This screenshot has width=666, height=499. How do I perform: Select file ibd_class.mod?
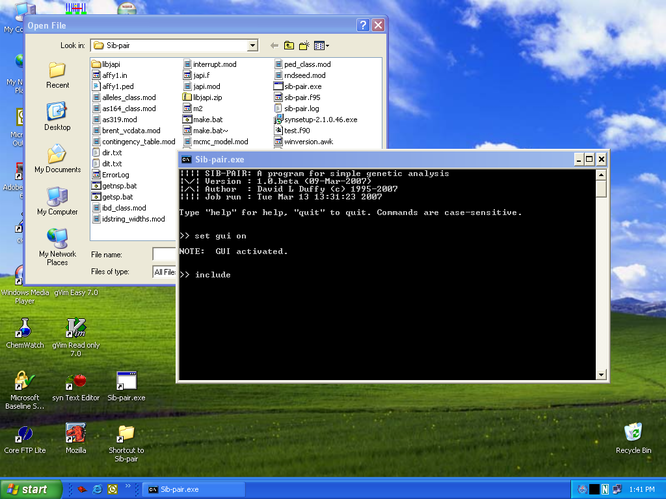[119, 208]
